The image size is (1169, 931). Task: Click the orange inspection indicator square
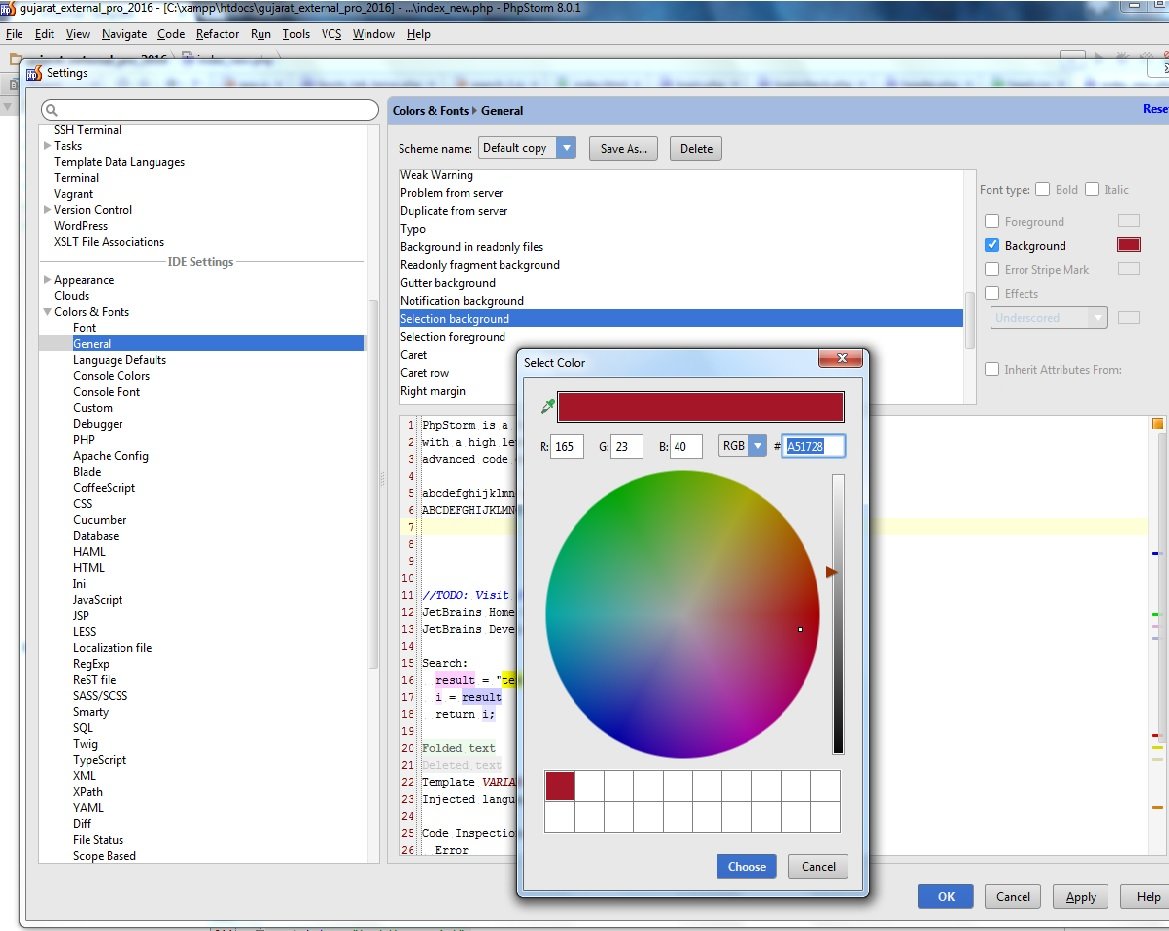[x=1157, y=424]
